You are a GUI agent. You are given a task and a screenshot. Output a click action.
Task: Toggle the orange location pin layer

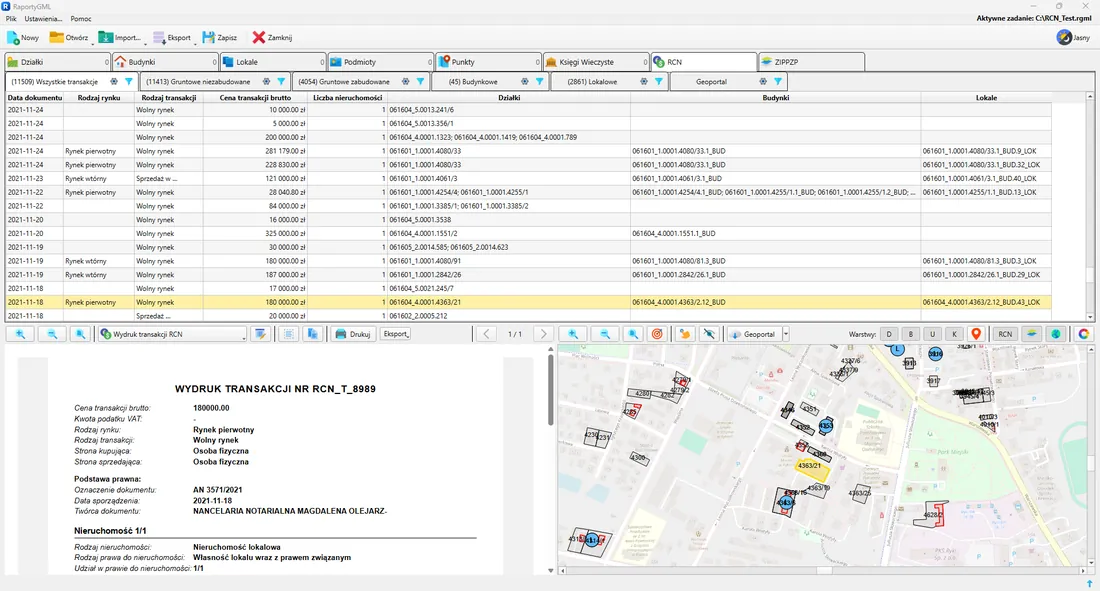tap(976, 334)
